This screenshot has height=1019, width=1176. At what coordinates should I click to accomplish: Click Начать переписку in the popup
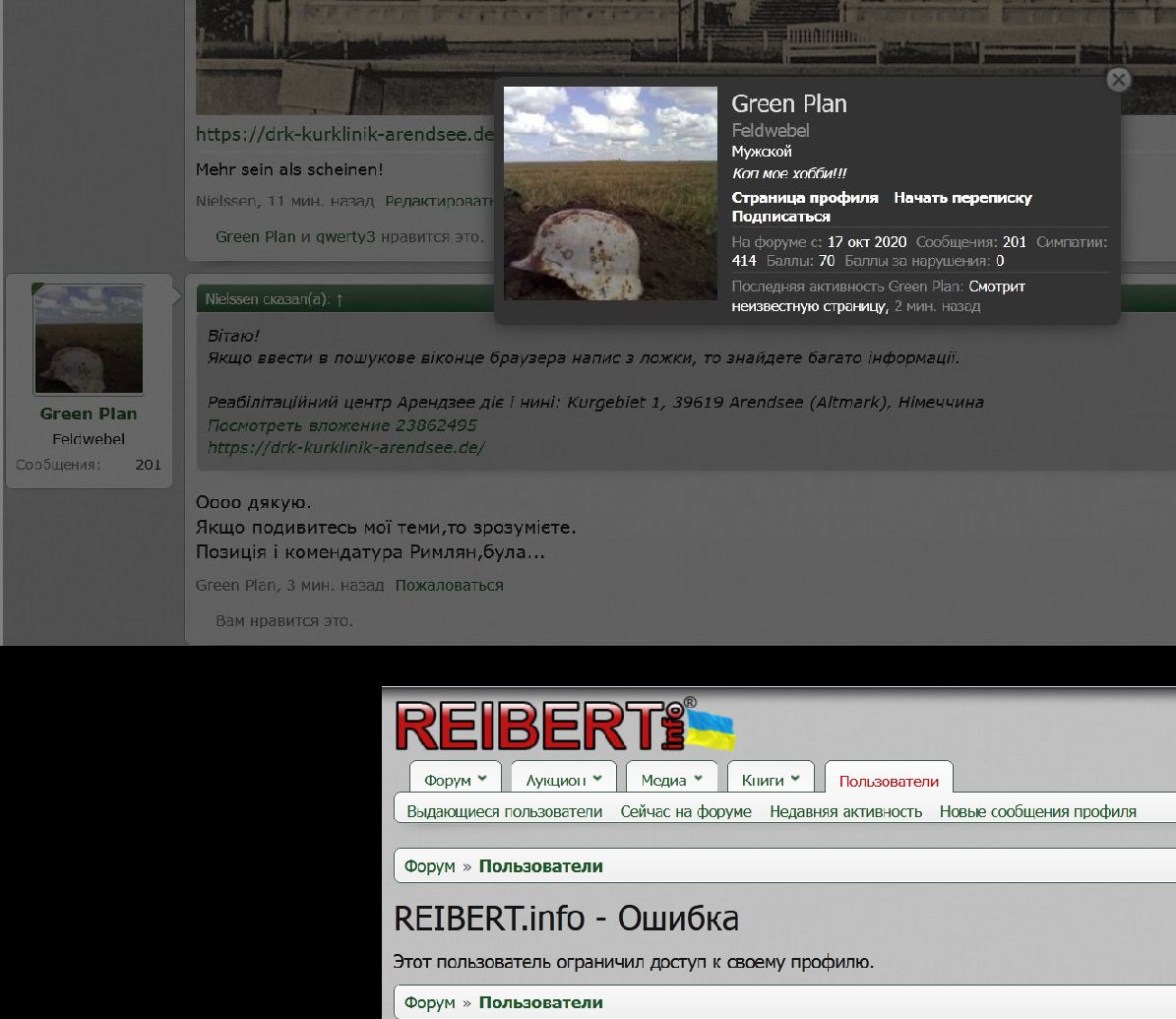[x=963, y=197]
